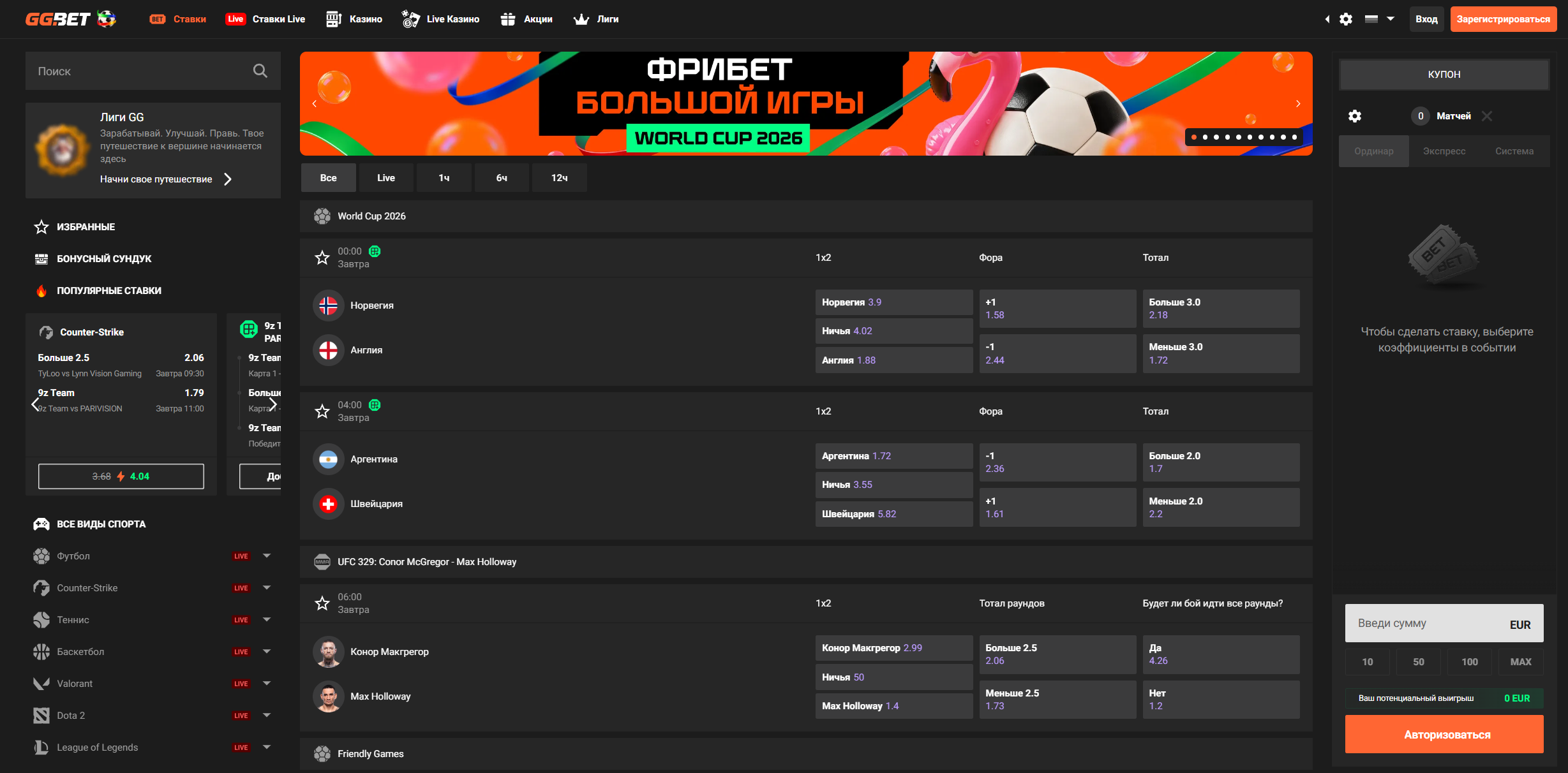Expand the Valorant sidebar dropdown arrow

[267, 684]
